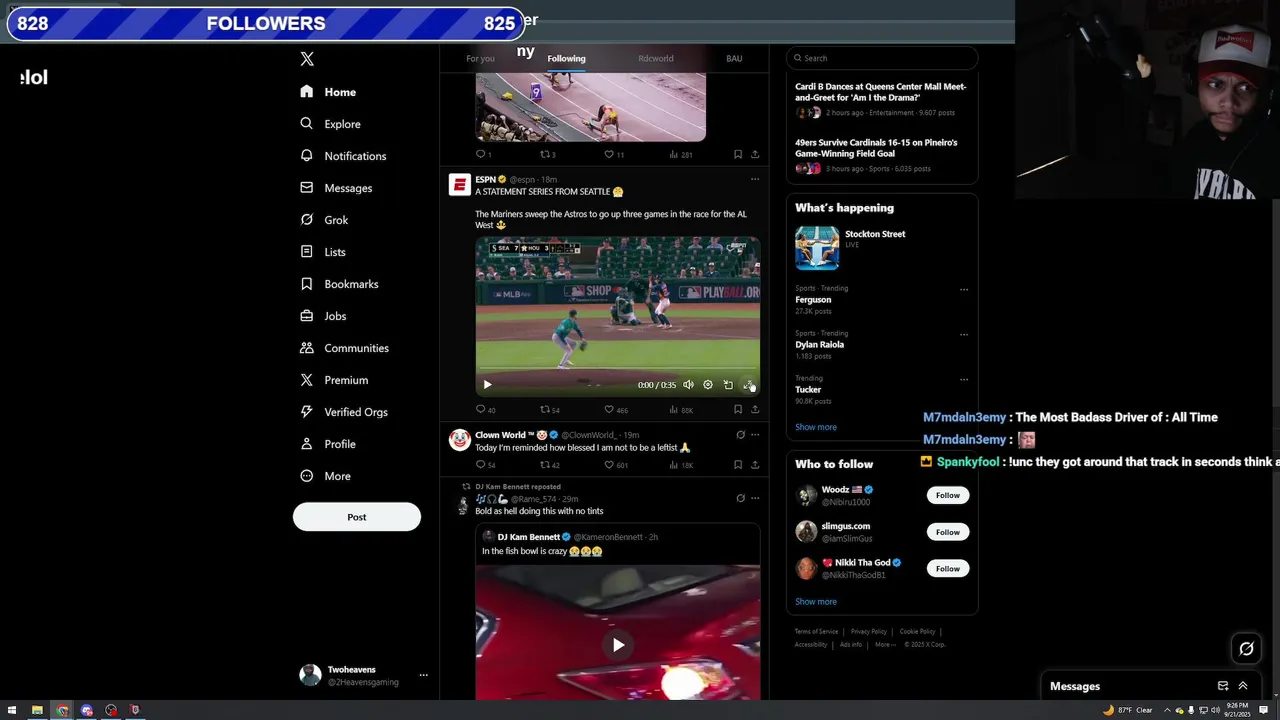
Task: Share the Clown World post
Action: (755, 464)
